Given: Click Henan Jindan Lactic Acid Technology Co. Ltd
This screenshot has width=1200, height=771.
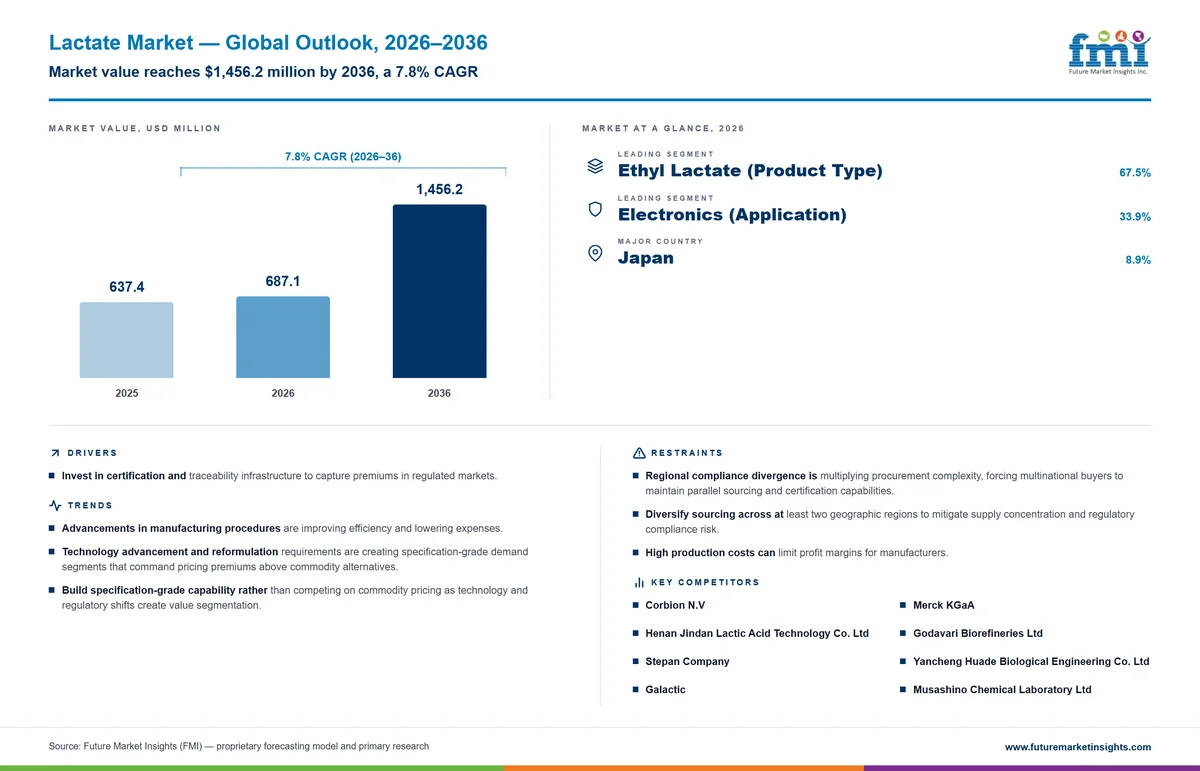Looking at the screenshot, I should pyautogui.click(x=757, y=633).
